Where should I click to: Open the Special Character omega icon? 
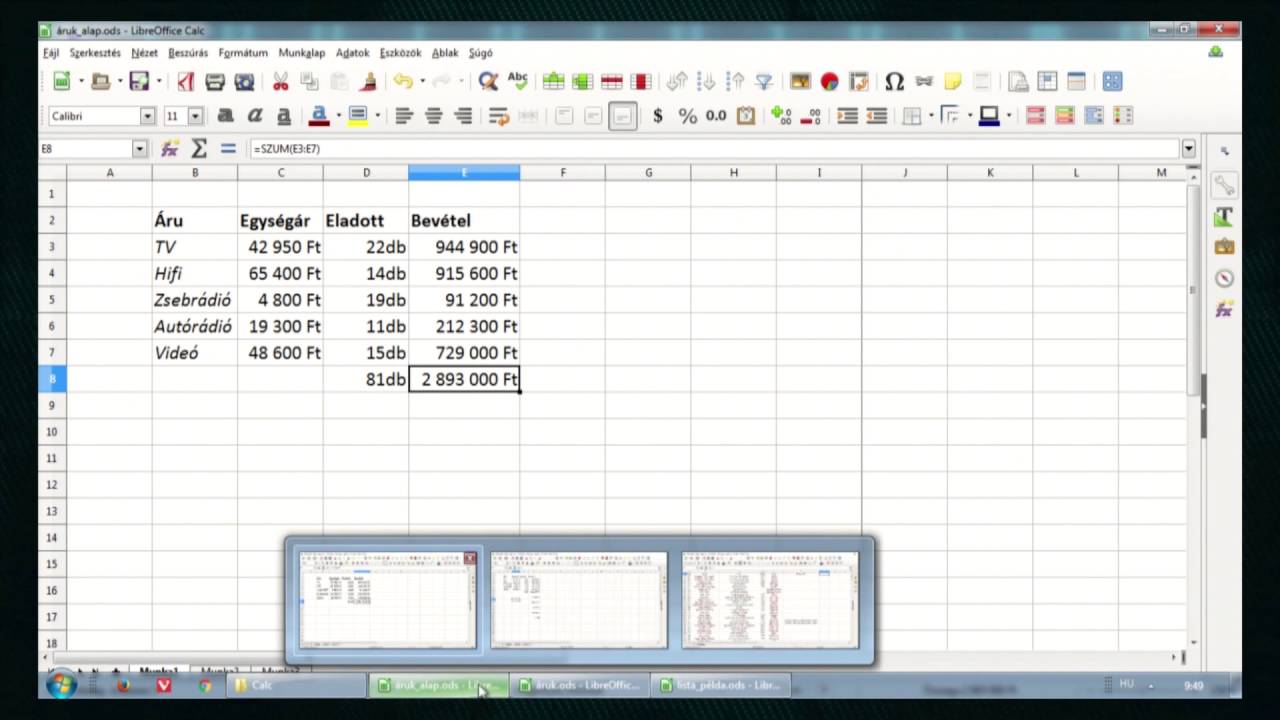point(894,82)
